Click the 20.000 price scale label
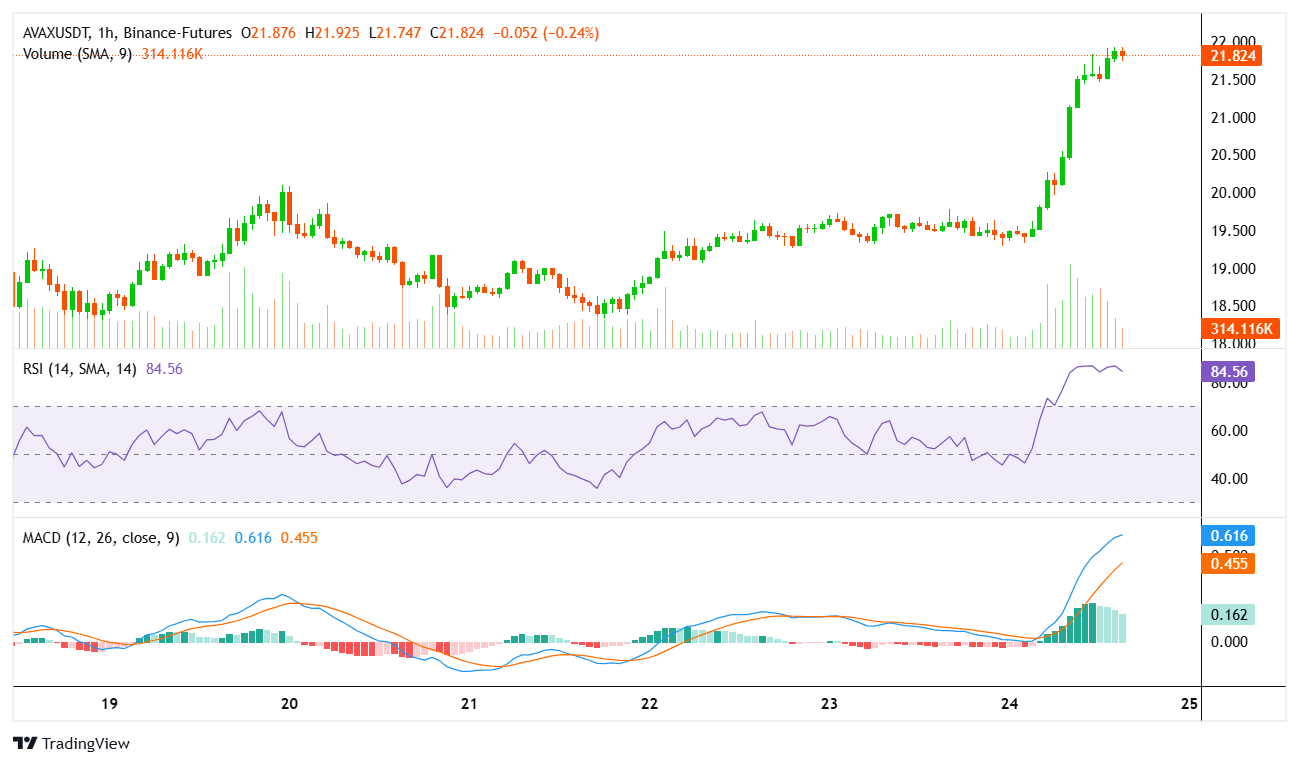This screenshot has height=765, width=1299. [x=1232, y=193]
